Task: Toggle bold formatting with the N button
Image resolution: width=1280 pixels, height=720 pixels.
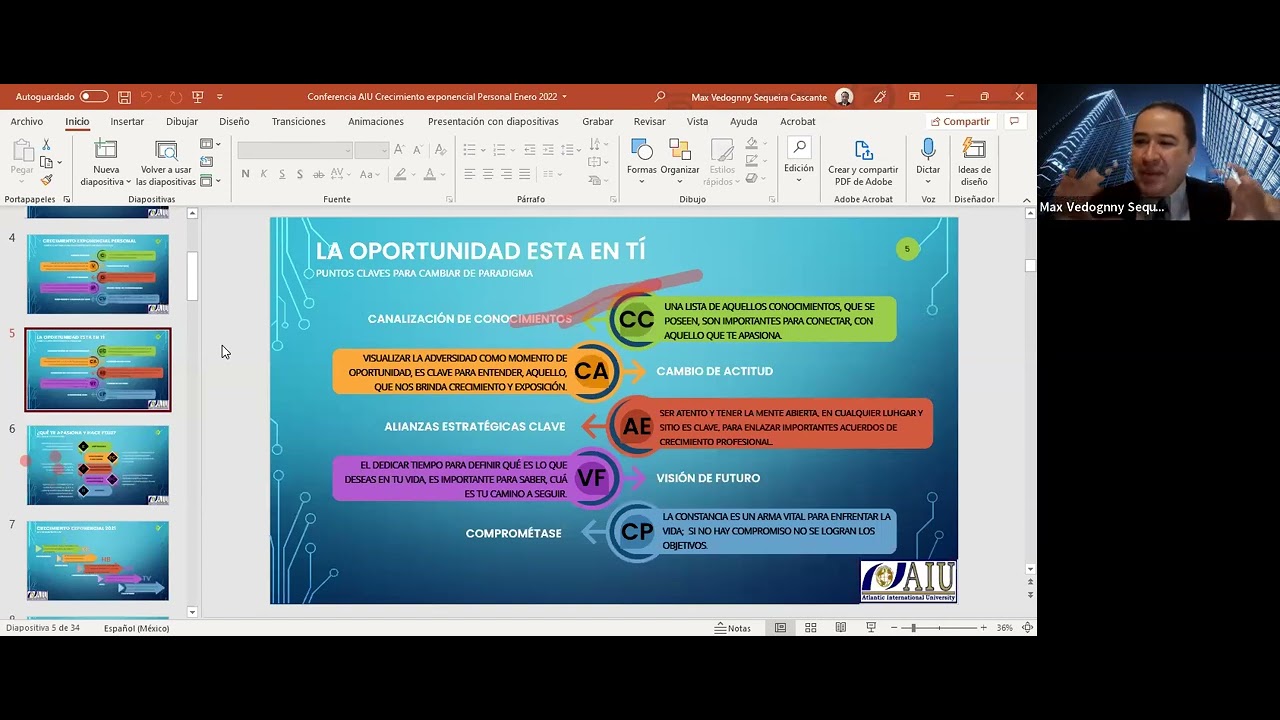Action: [x=244, y=173]
